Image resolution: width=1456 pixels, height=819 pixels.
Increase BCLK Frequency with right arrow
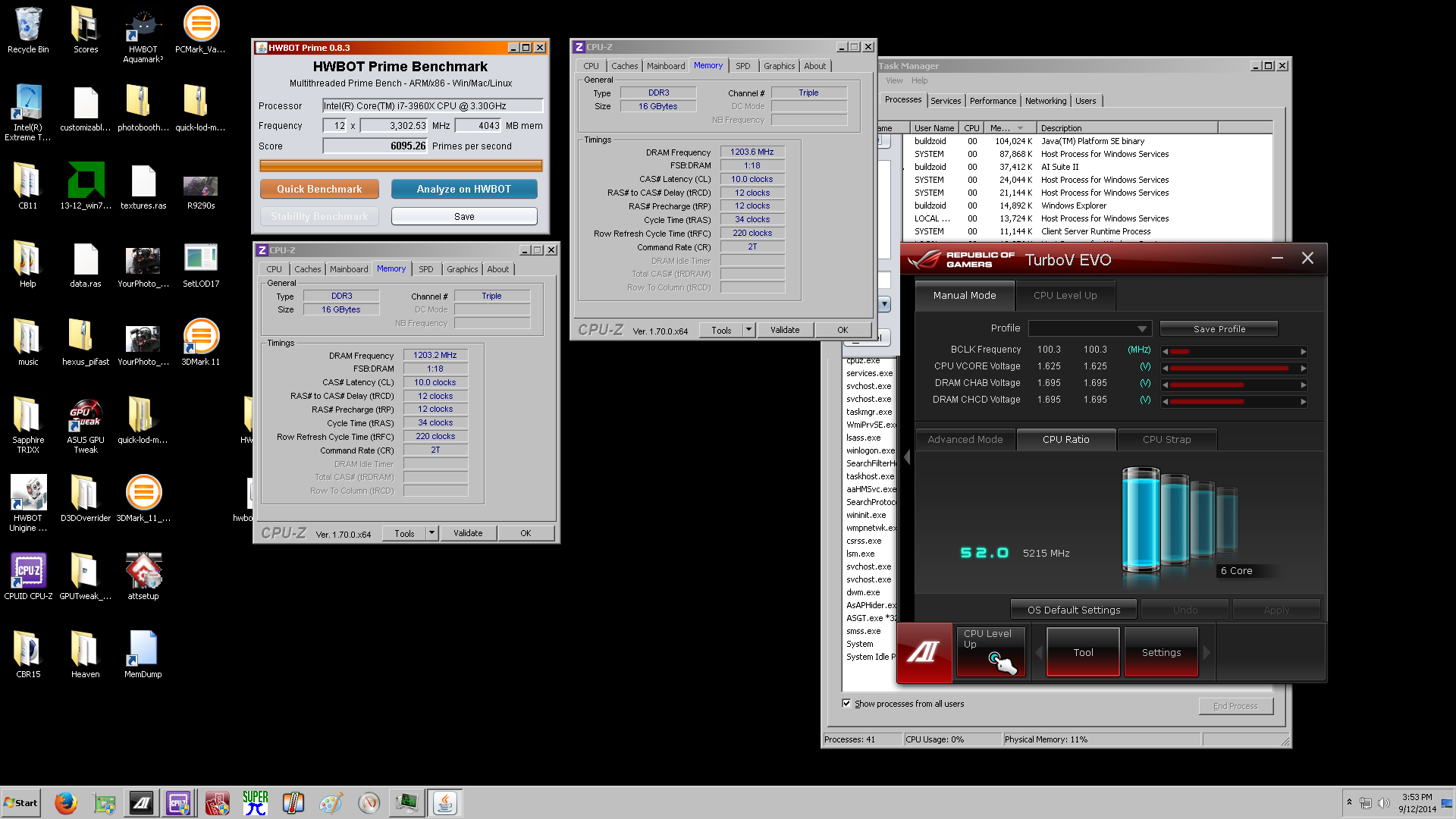pyautogui.click(x=1304, y=352)
